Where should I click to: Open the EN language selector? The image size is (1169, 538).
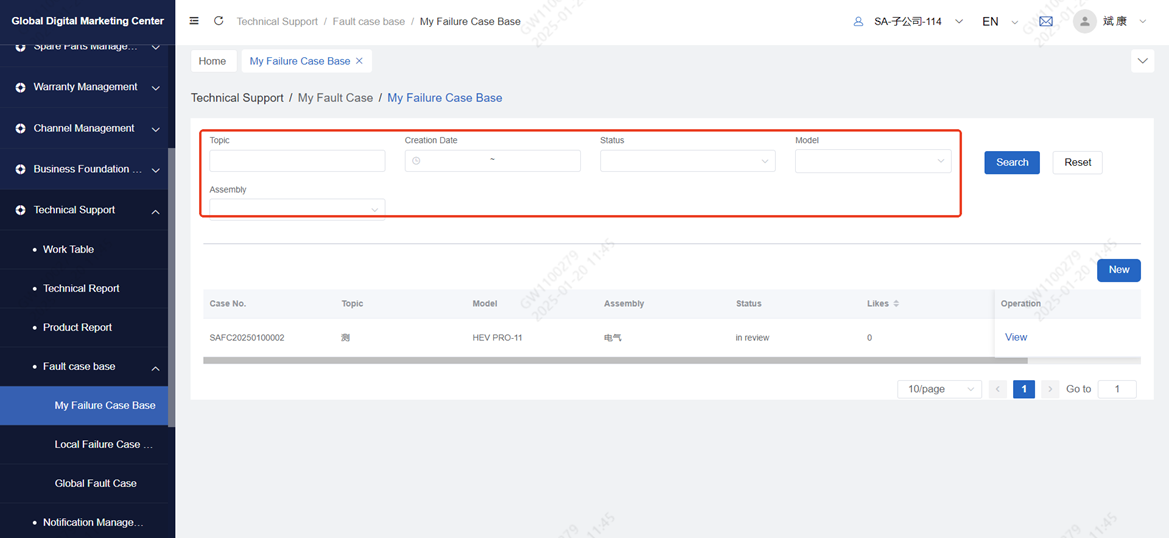click(x=999, y=21)
